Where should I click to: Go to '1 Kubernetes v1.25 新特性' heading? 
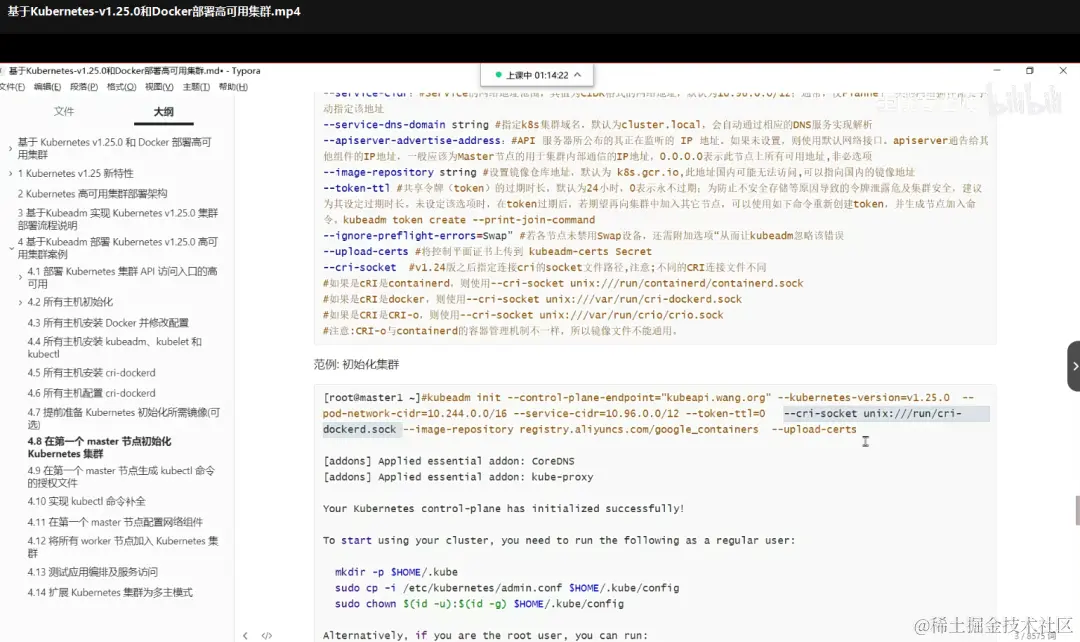pos(76,174)
